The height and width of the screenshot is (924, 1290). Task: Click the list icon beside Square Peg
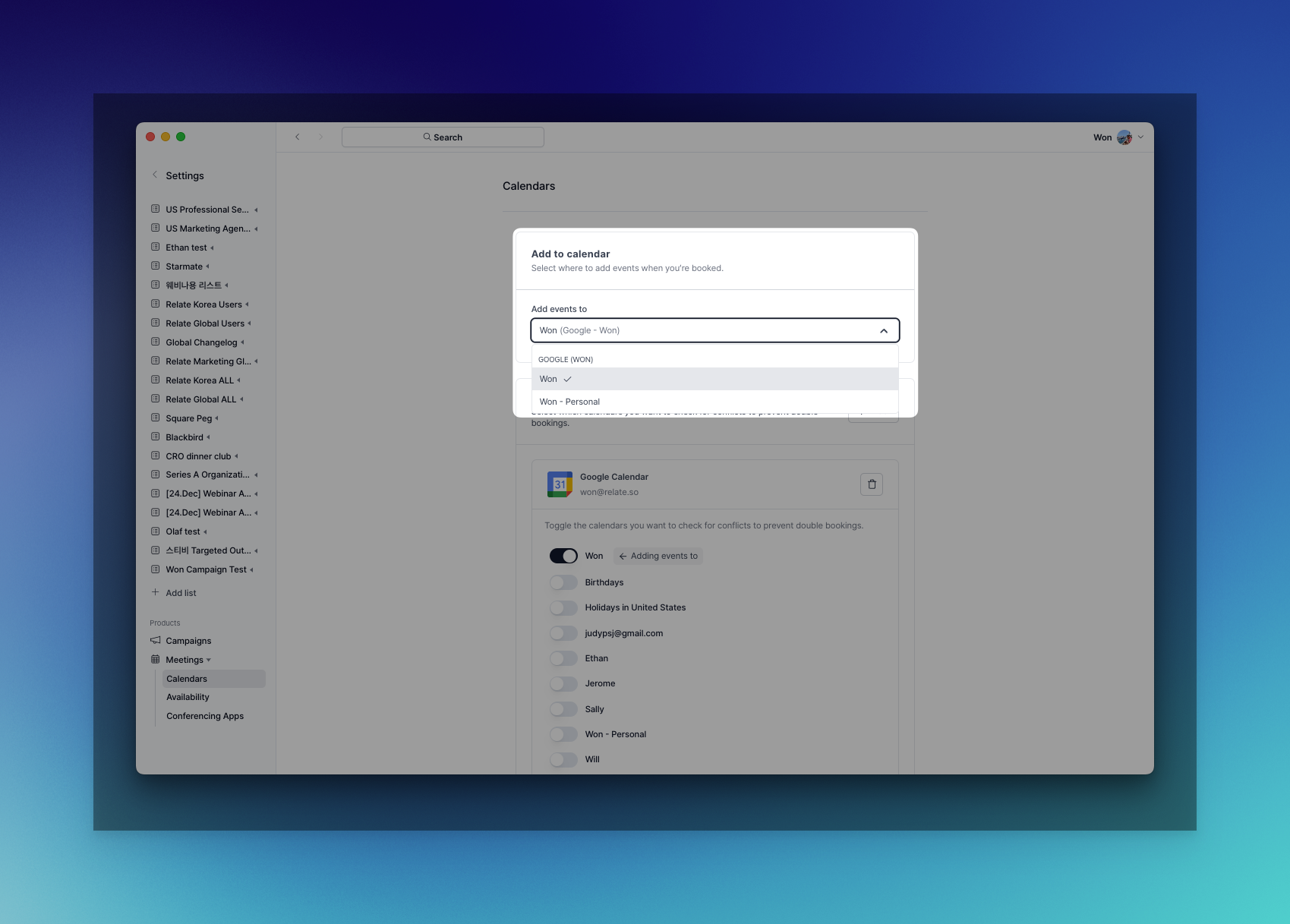tap(155, 418)
